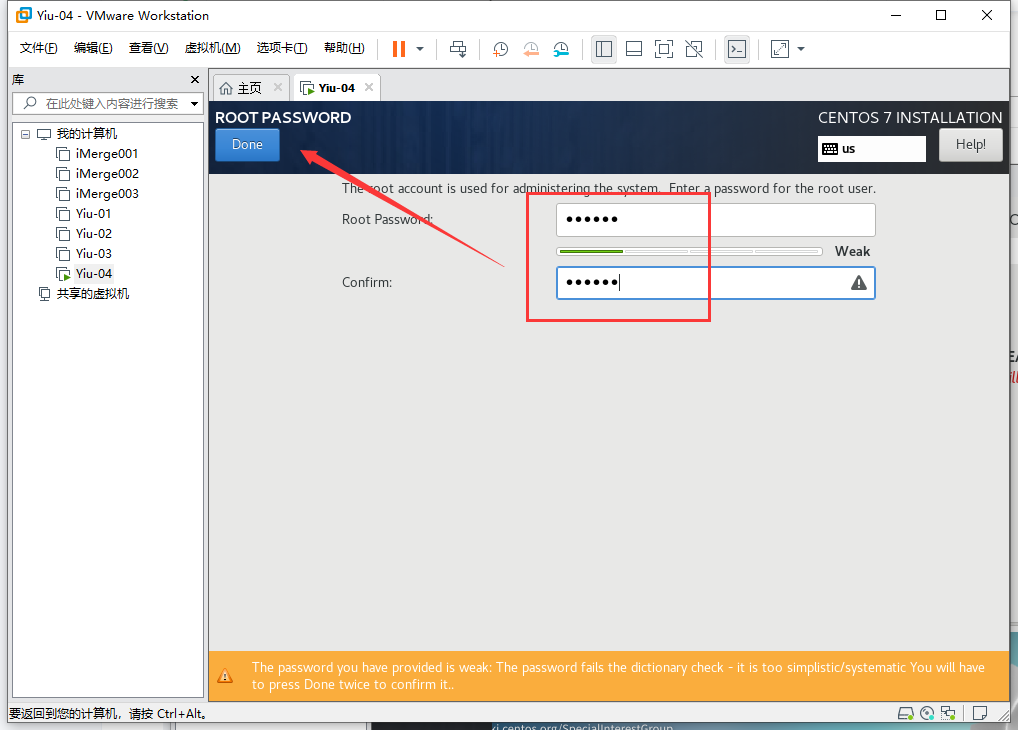This screenshot has width=1018, height=730.
Task: Minimize the VMware Workstation window
Action: point(896,15)
